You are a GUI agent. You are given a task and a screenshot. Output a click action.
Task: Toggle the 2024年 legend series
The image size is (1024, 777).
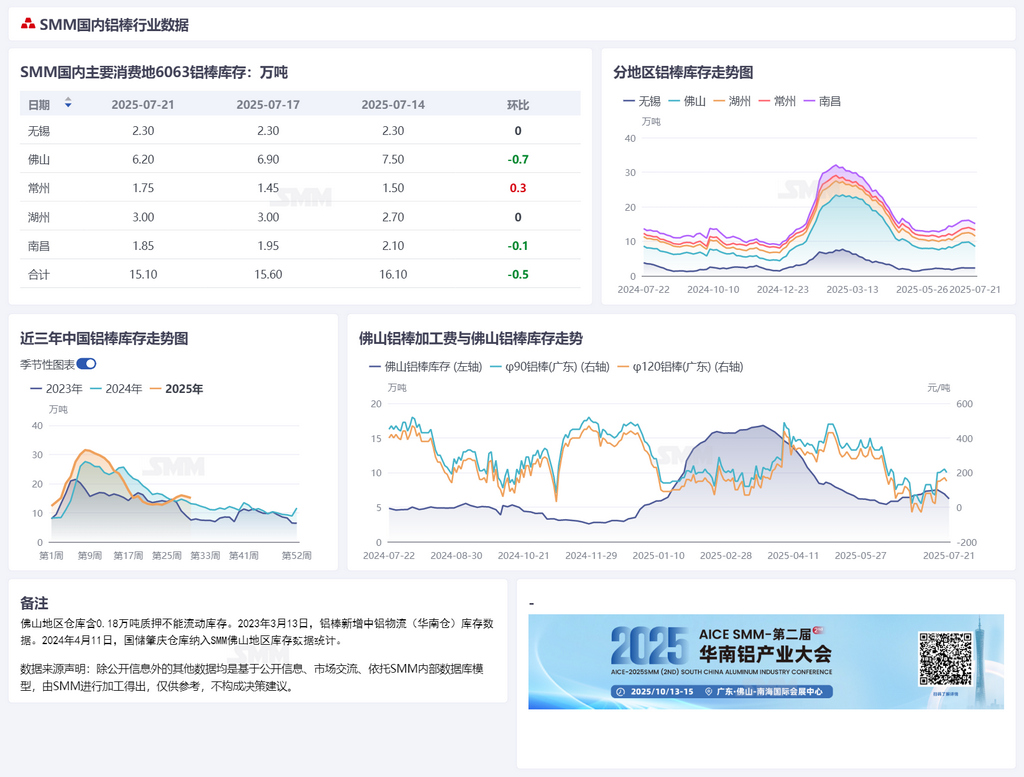click(x=116, y=388)
